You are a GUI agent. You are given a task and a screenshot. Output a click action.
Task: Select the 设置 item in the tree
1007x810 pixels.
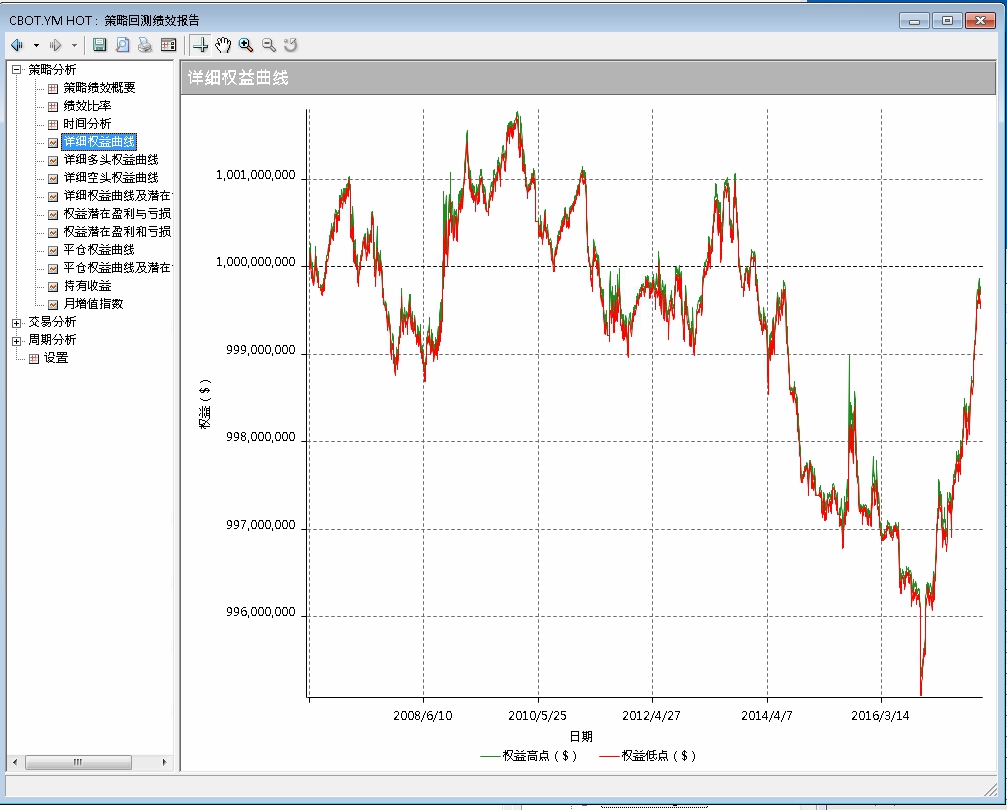pos(55,358)
